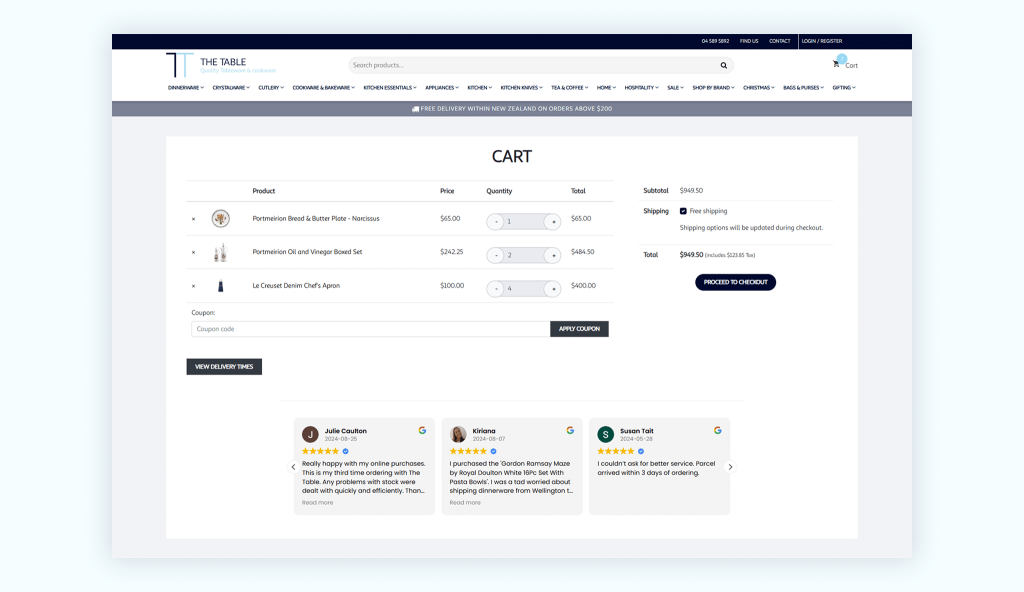Open the shopping cart icon

[836, 63]
